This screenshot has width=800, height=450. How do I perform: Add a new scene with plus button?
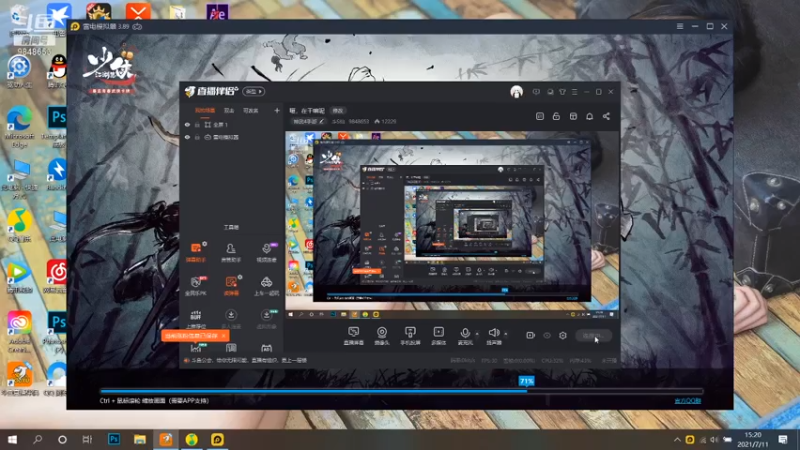point(277,110)
